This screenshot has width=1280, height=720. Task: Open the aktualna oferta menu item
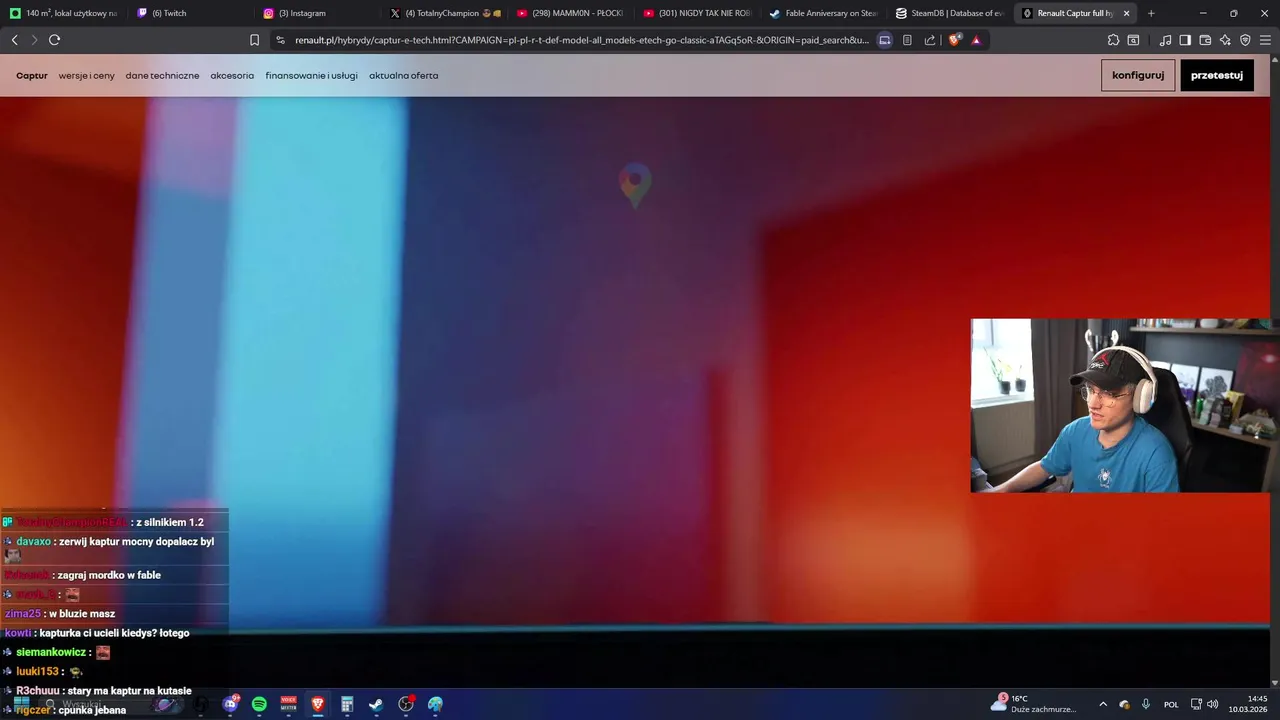(x=403, y=76)
